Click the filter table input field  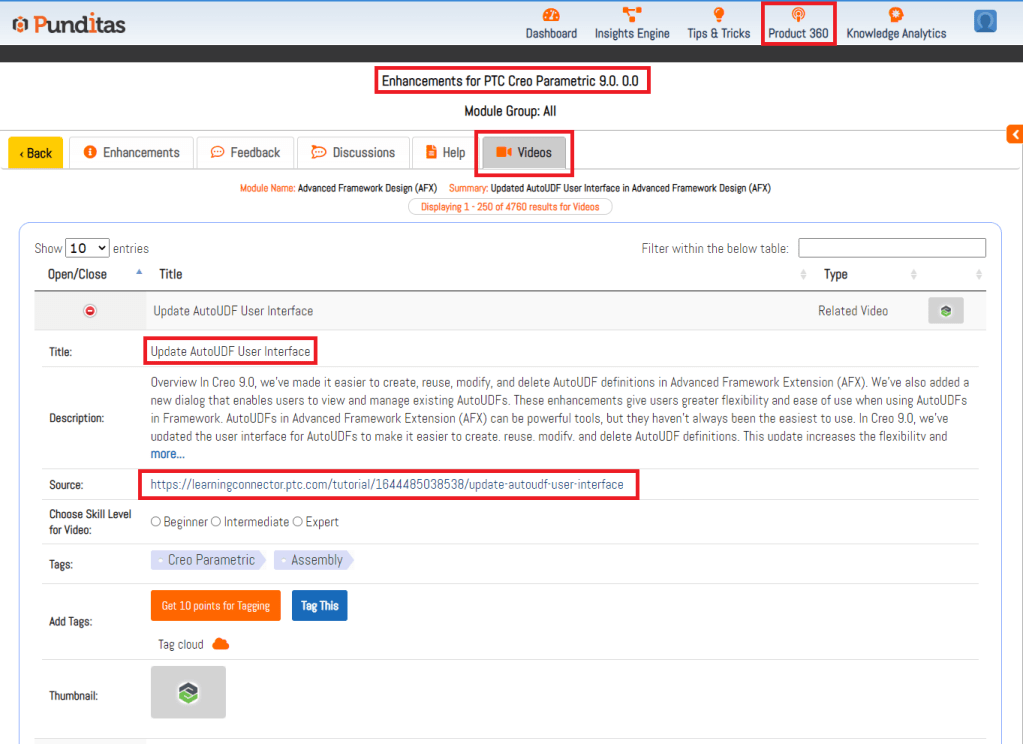pyautogui.click(x=891, y=248)
